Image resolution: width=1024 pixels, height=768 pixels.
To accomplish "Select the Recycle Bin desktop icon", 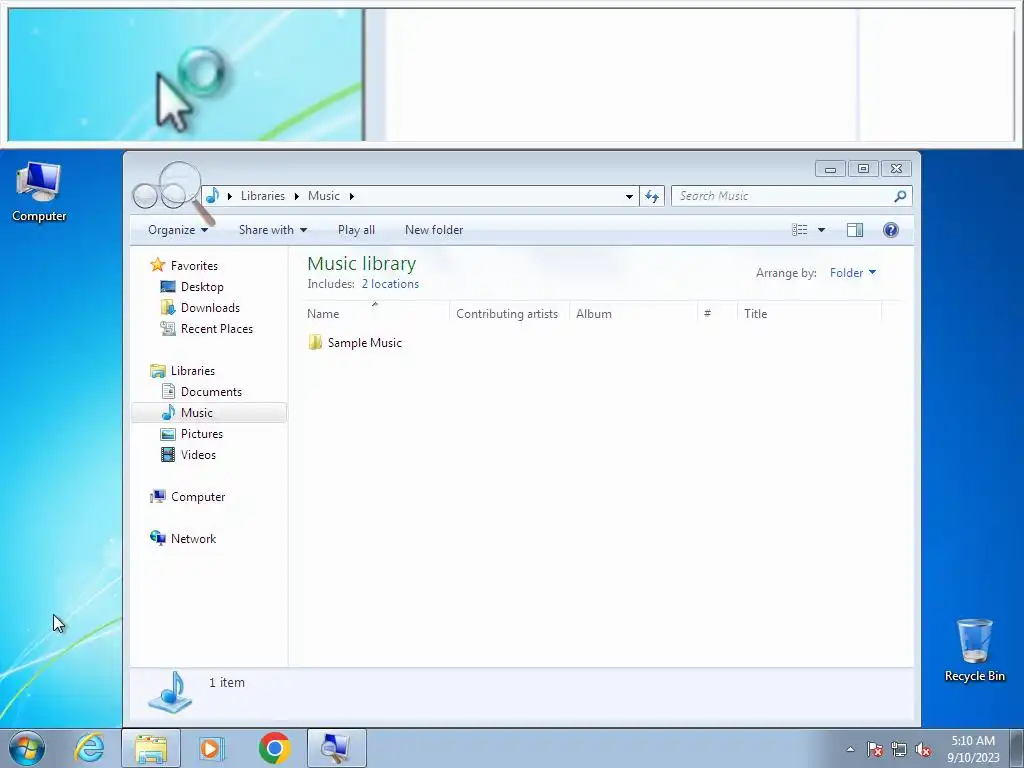I will pyautogui.click(x=974, y=641).
